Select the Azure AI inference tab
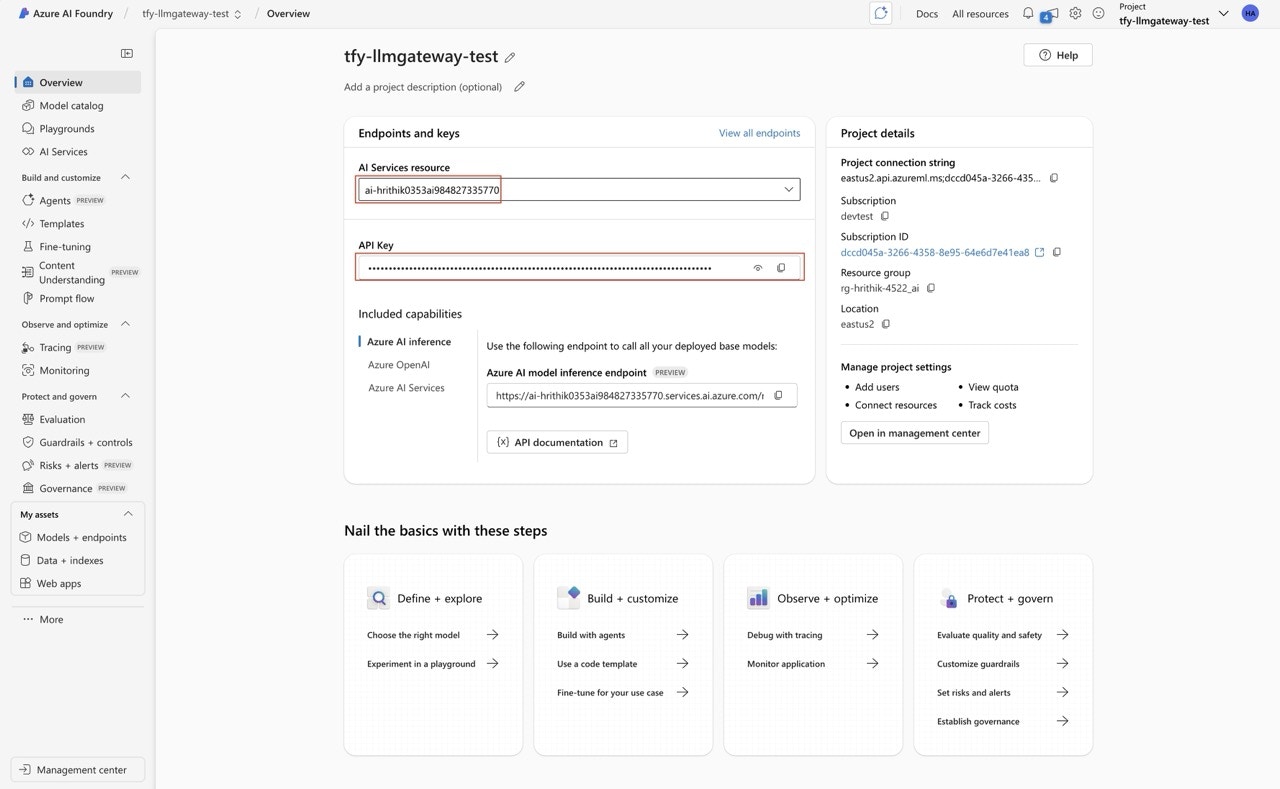The width and height of the screenshot is (1280, 789). [x=409, y=342]
